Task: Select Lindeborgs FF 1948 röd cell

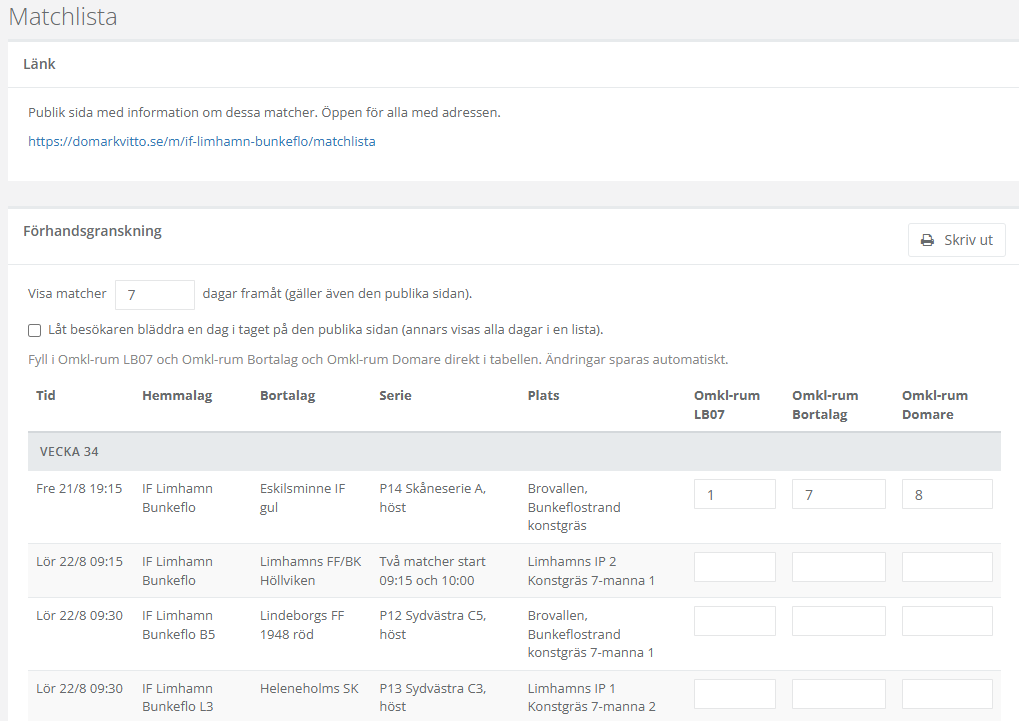Action: pyautogui.click(x=302, y=625)
